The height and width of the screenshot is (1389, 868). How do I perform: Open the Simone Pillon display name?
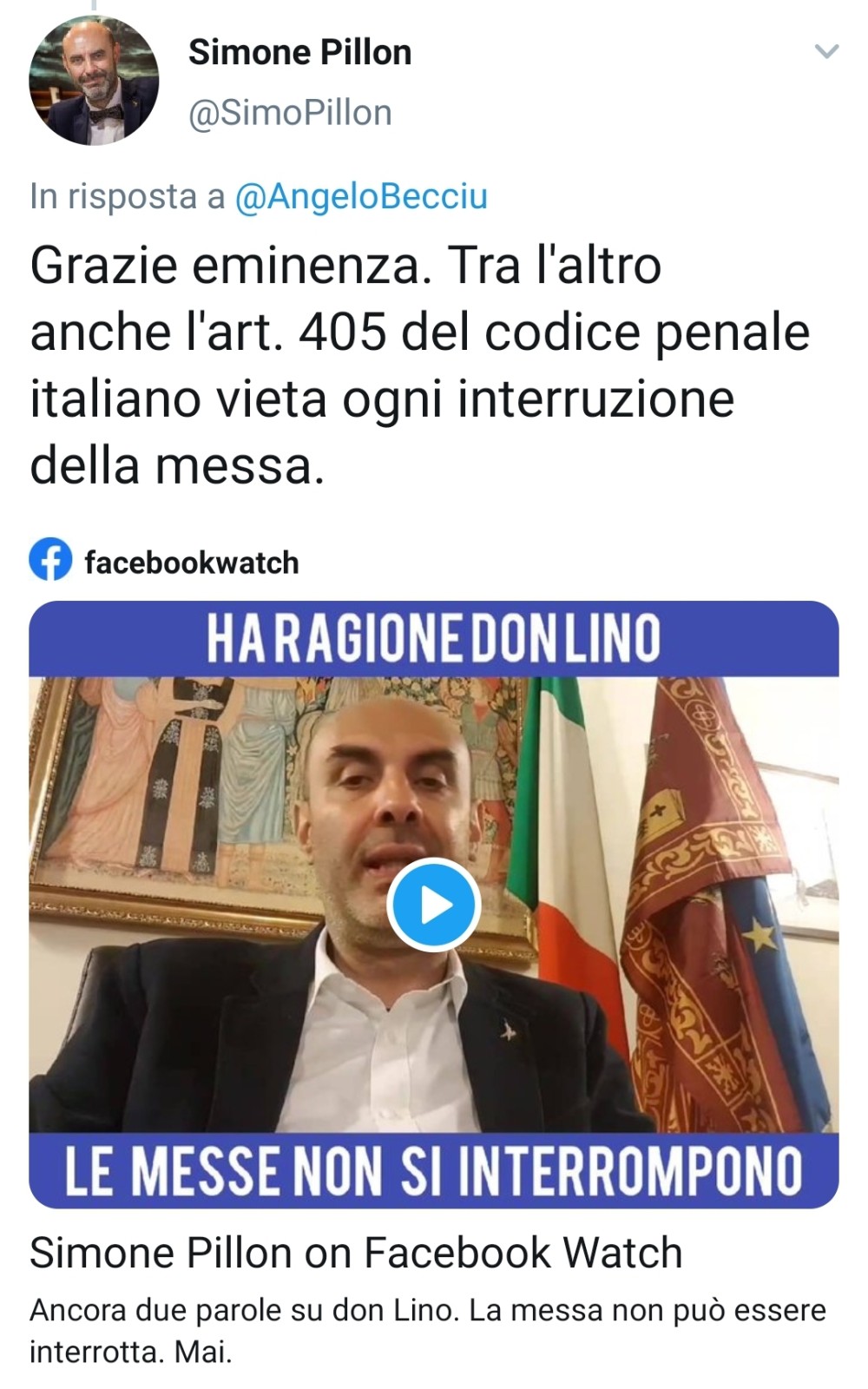pyautogui.click(x=299, y=52)
